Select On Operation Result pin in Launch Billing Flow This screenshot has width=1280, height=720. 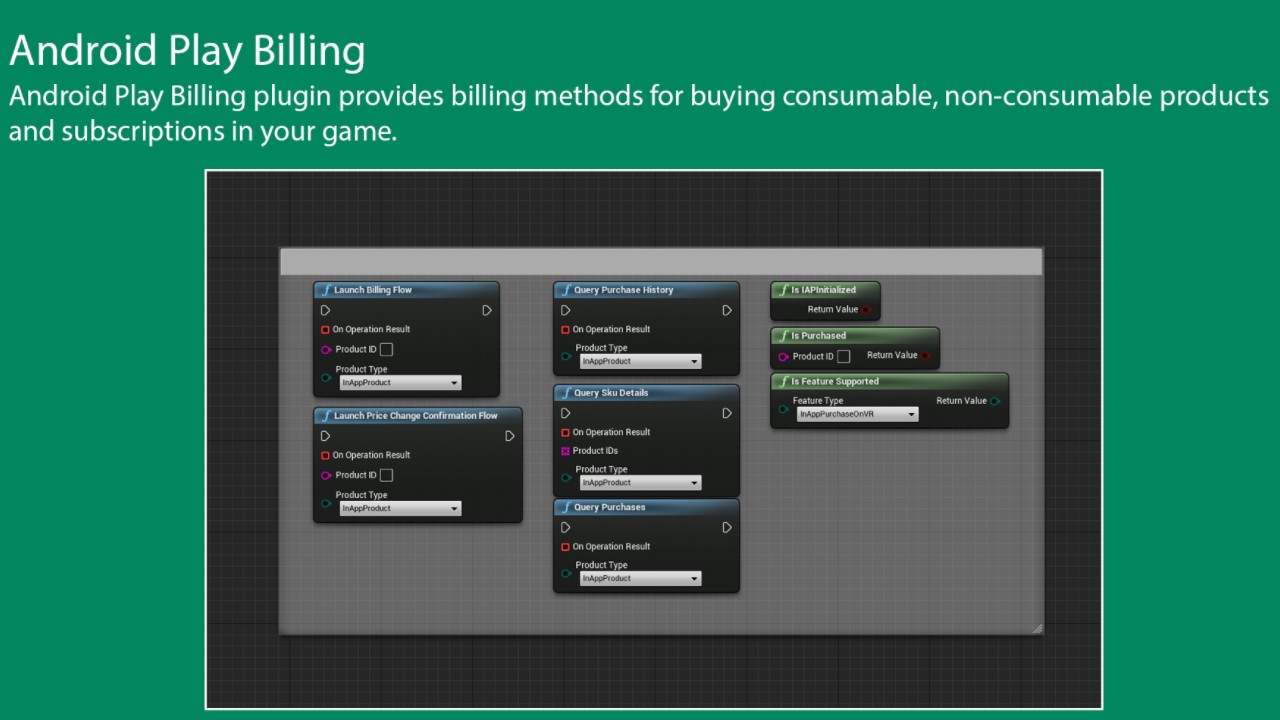click(325, 329)
